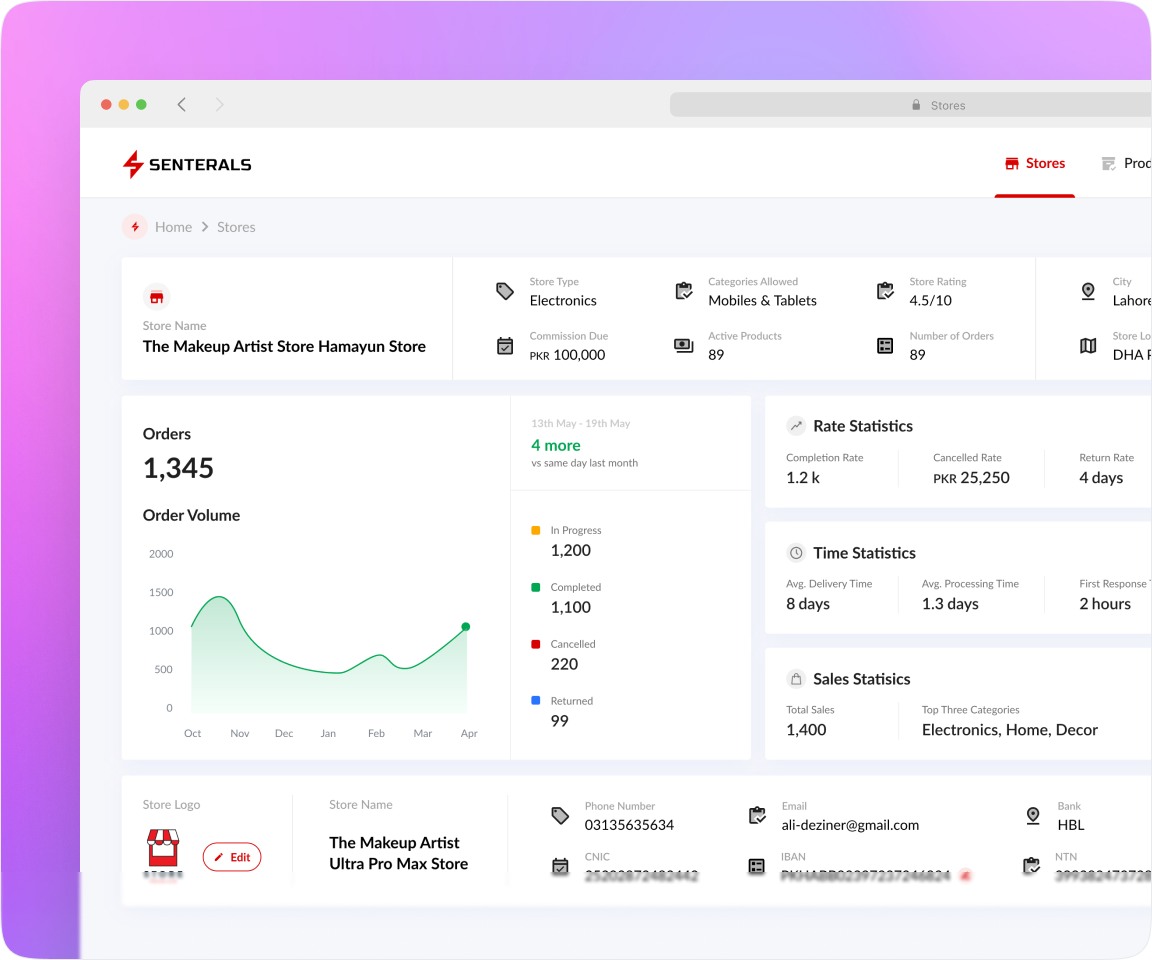Click the green Completed legend swatch

coord(536,587)
